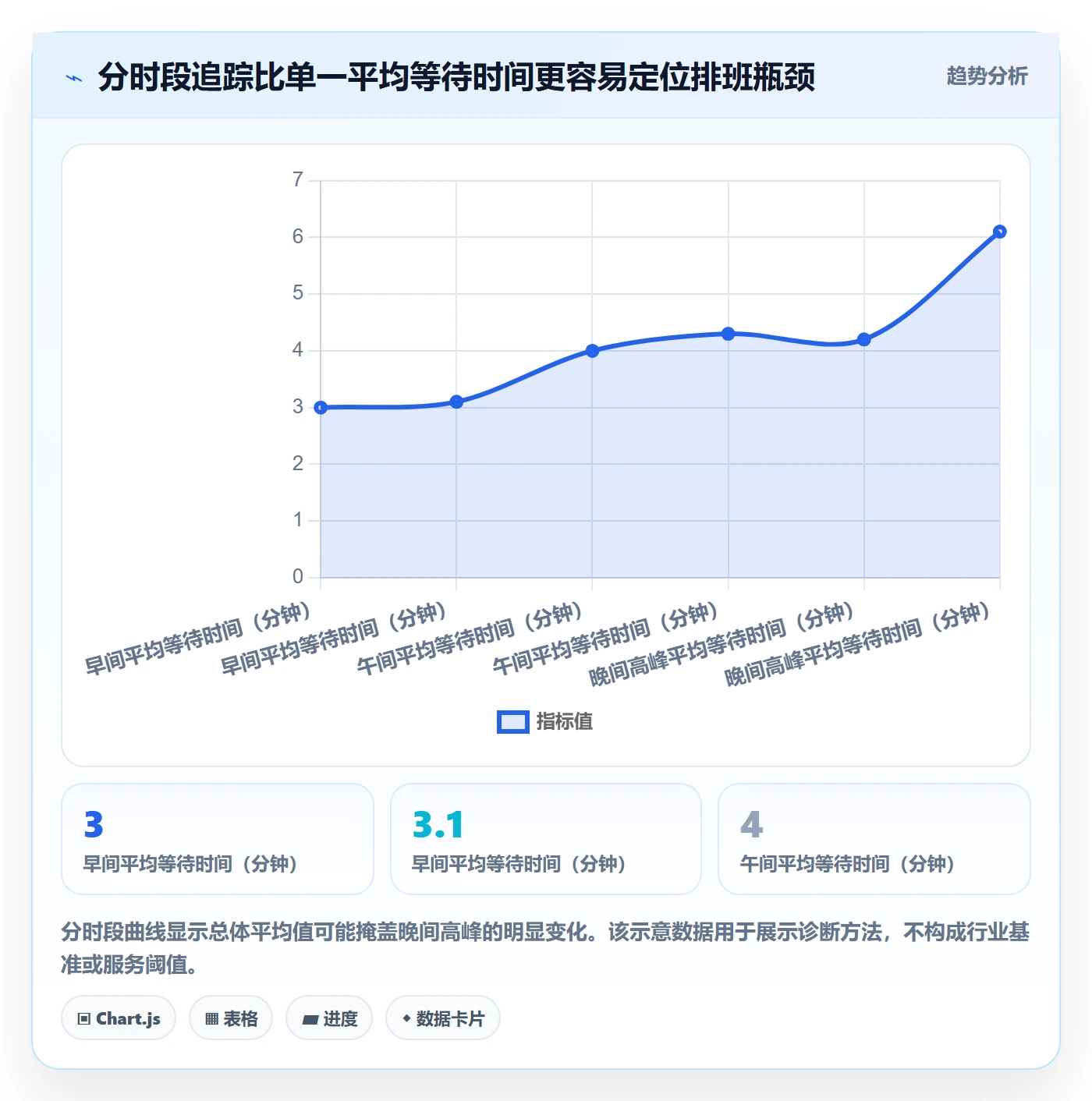This screenshot has height=1101, width=1092.
Task: Select the chart data point at value 4
Action: click(x=592, y=351)
